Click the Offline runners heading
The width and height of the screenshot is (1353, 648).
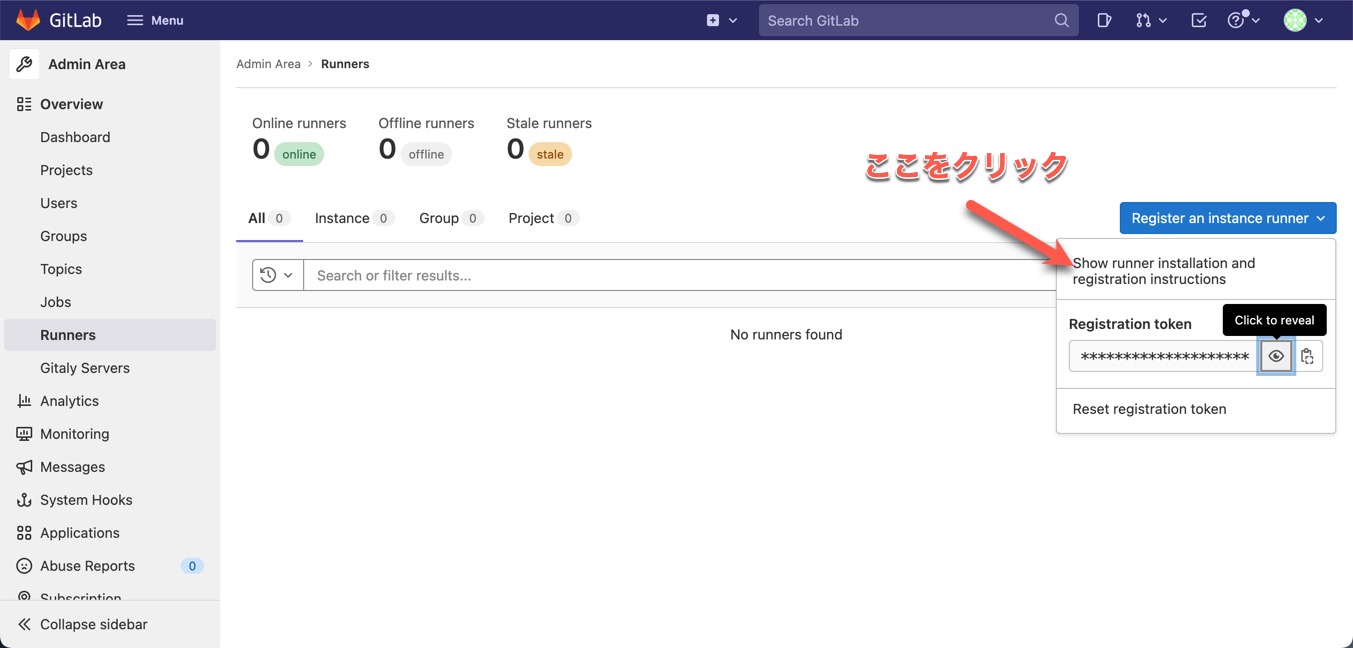[426, 123]
